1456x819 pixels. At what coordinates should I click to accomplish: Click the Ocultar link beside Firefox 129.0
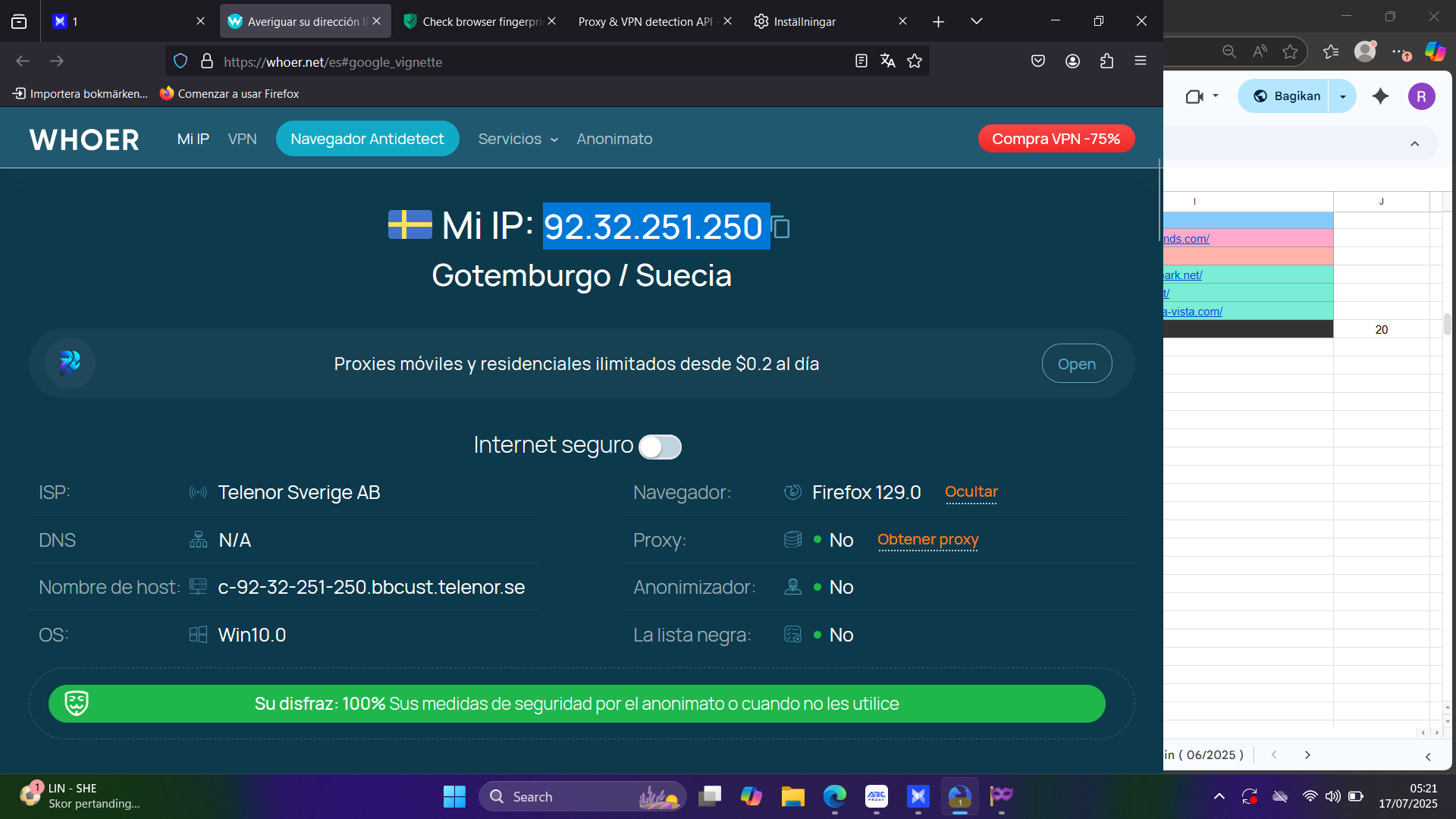[x=971, y=492]
